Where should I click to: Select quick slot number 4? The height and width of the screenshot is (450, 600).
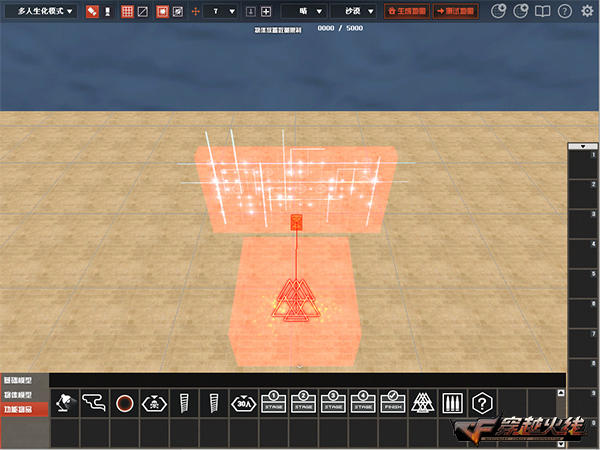point(583,253)
